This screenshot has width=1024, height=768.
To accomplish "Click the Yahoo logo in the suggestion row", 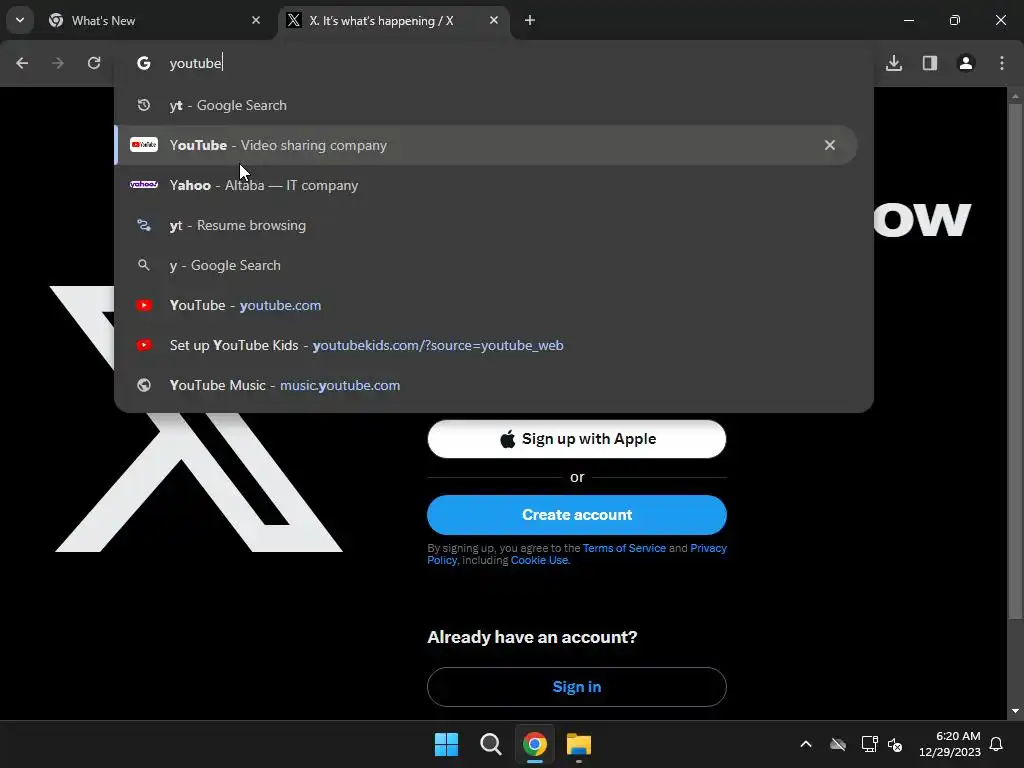I will click(144, 185).
